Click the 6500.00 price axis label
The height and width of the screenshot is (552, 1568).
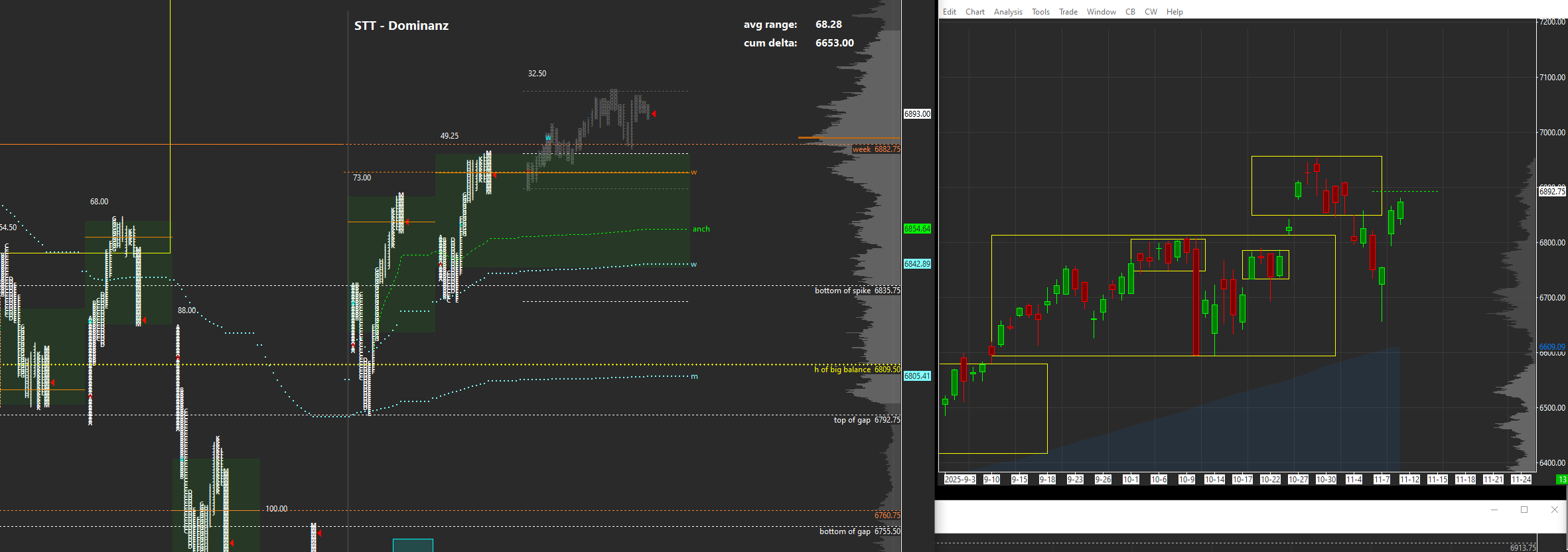[1553, 408]
